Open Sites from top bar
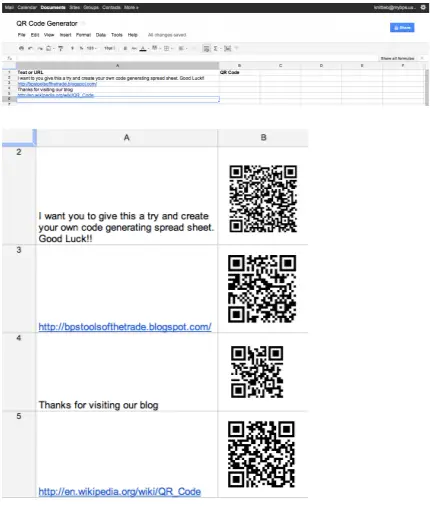The height and width of the screenshot is (518, 430). 75,7
